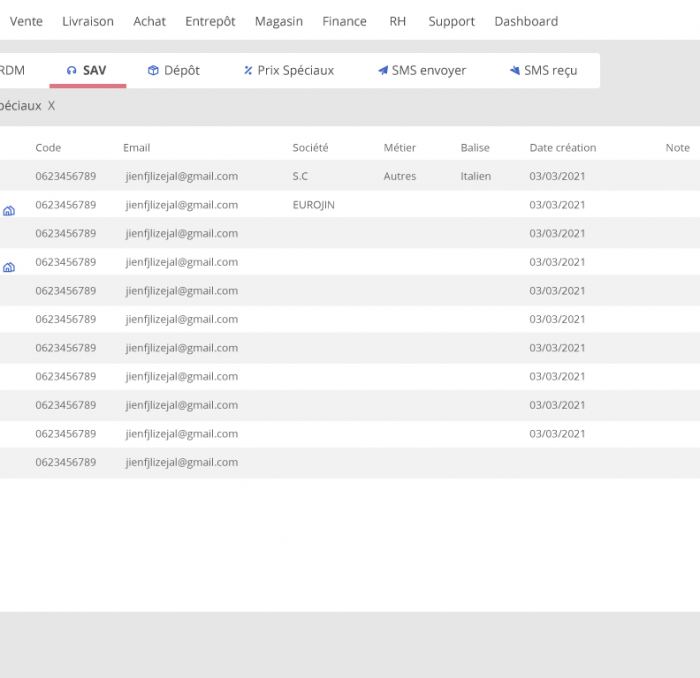Click the box icon beside Dépôt
Screen dimensions: 700x678
coord(153,71)
